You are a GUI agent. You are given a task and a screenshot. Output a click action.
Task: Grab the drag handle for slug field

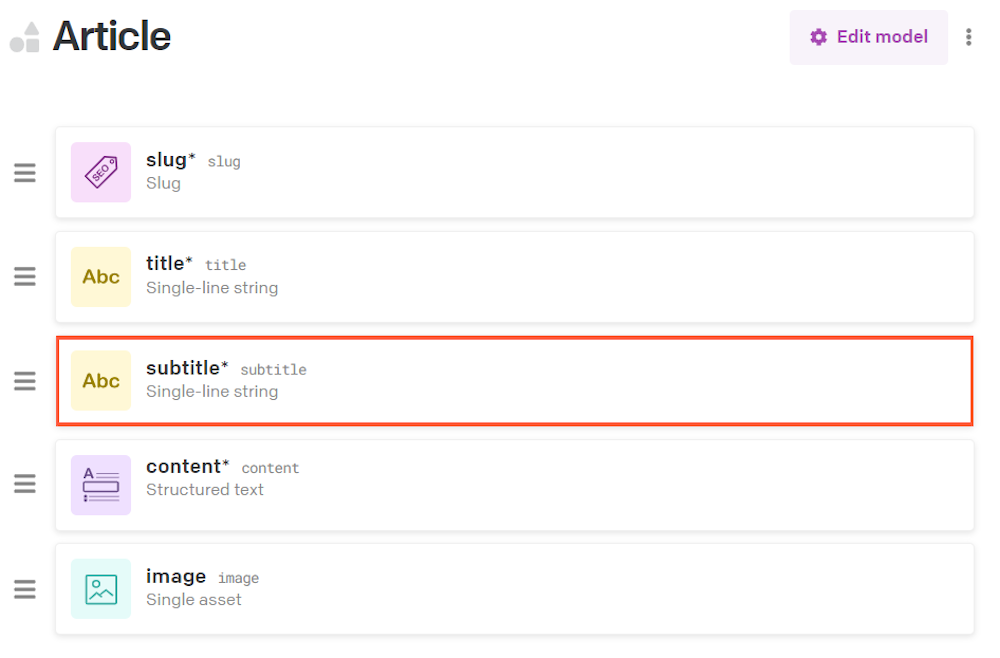tap(25, 173)
